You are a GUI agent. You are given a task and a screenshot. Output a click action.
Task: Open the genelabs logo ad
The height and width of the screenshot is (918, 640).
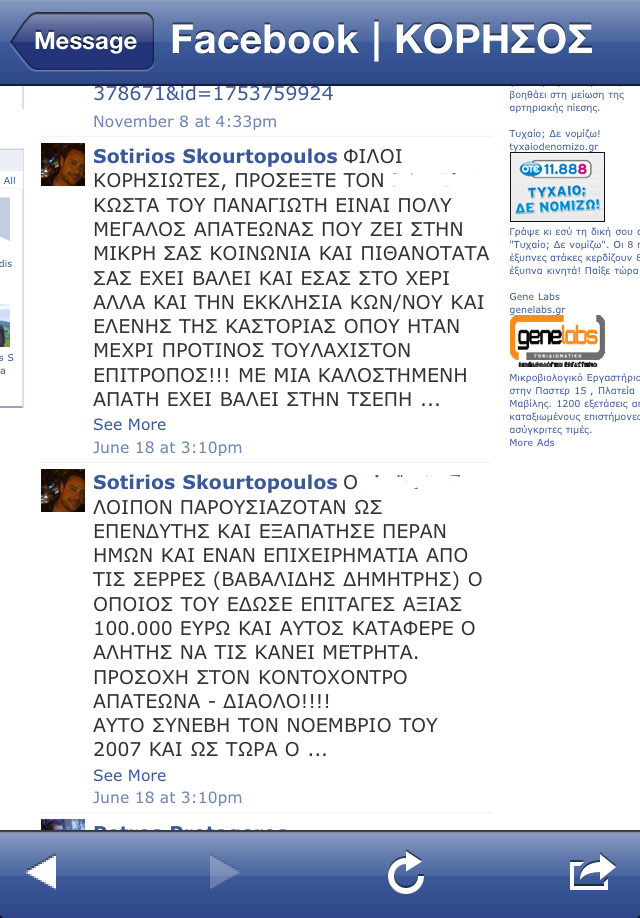tap(557, 341)
